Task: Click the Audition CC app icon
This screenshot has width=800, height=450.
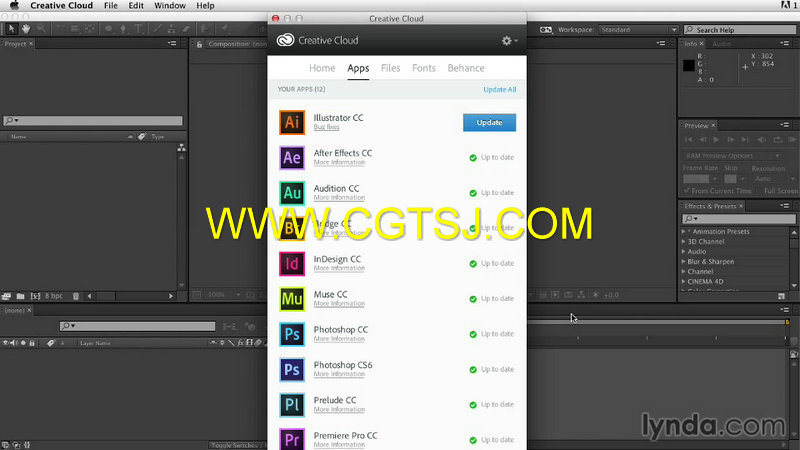Action: coord(292,193)
